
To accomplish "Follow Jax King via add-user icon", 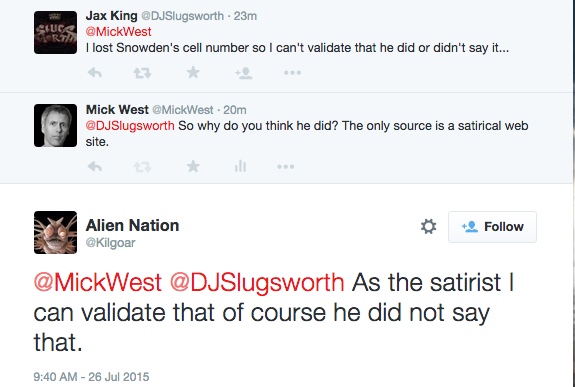I will pyautogui.click(x=243, y=73).
